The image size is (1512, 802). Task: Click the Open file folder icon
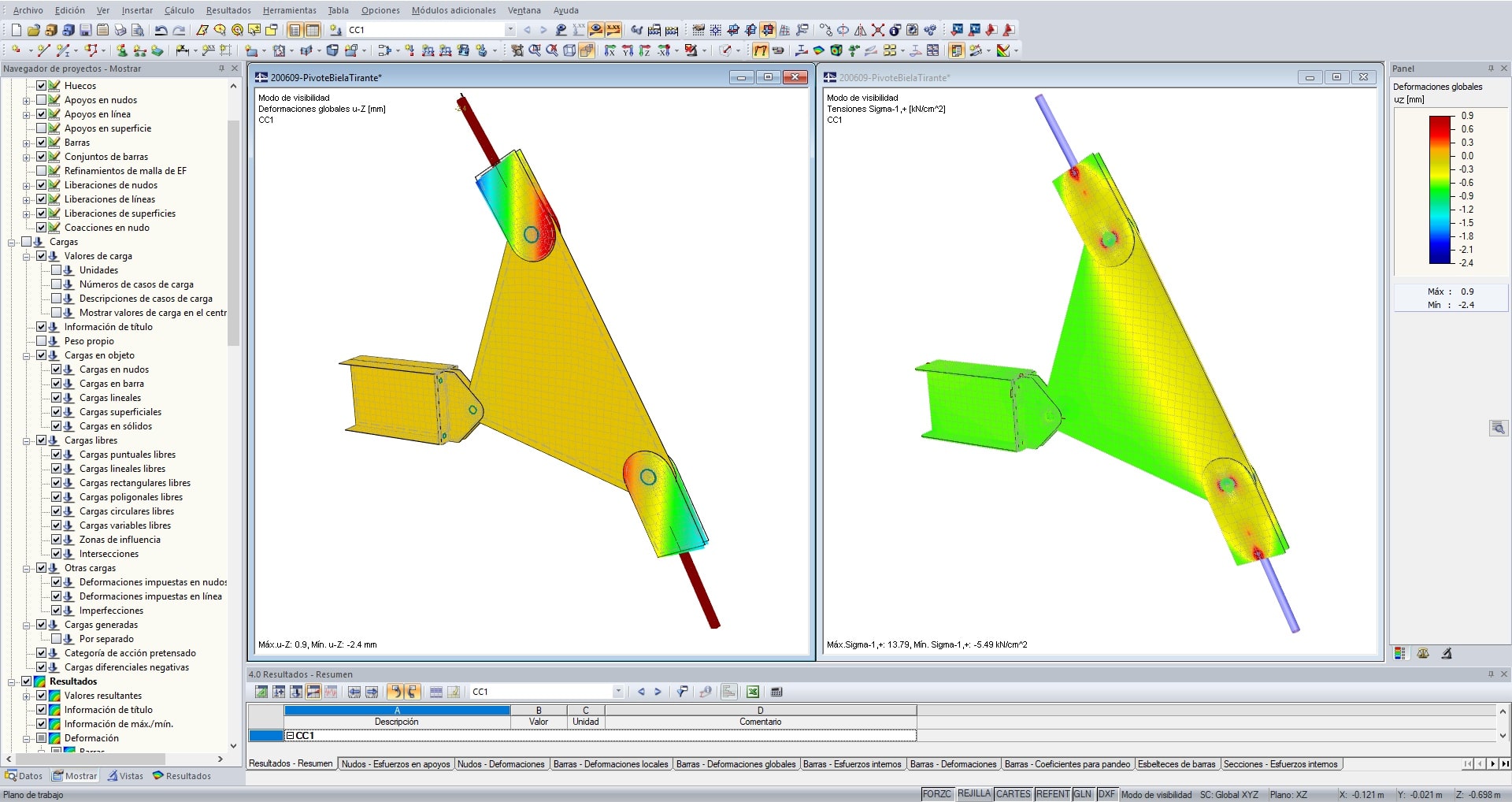(33, 30)
